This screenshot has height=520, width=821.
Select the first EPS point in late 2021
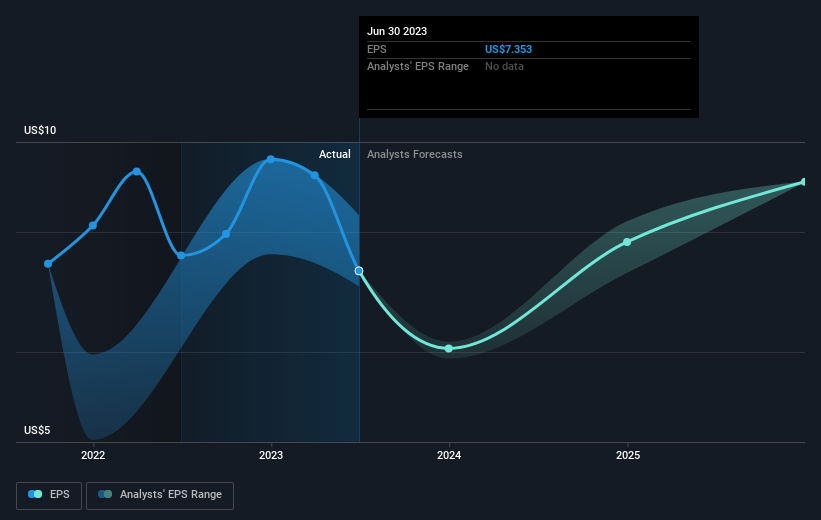point(48,264)
